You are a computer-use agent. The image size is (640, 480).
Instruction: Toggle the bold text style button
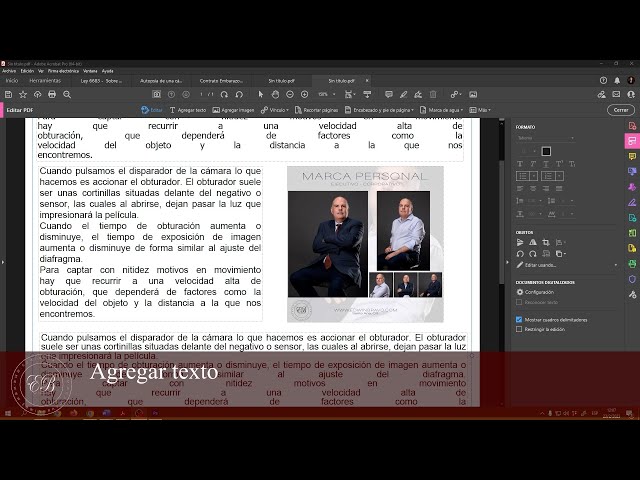point(520,164)
